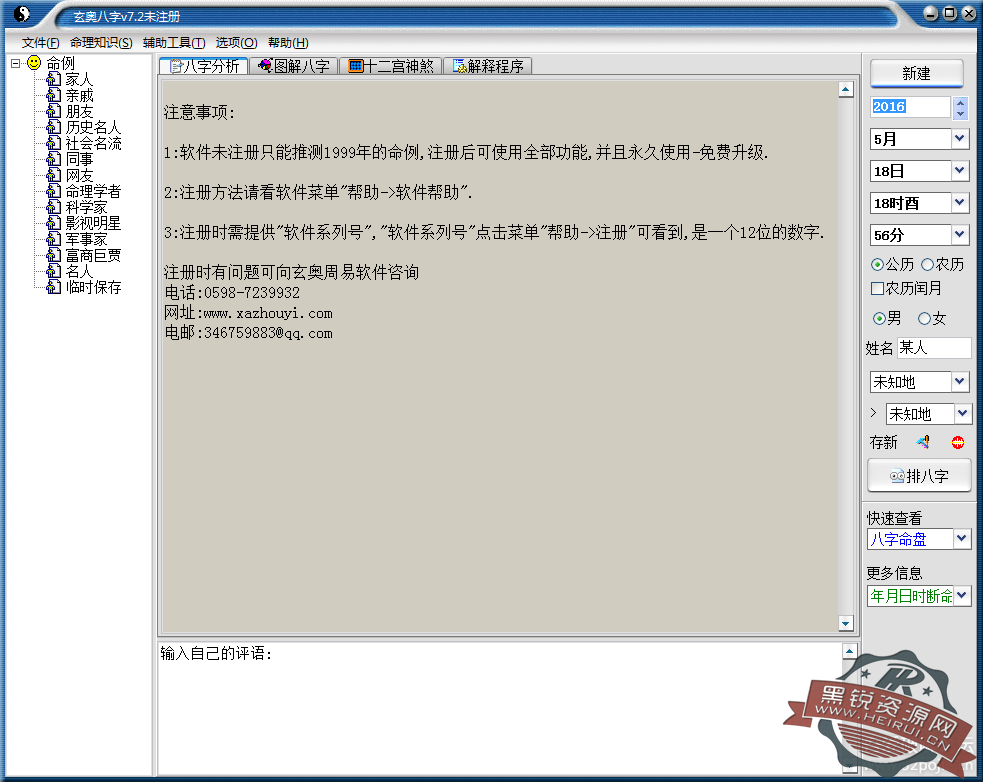
Task: Click the website text www.xazhouyi.com
Action: click(268, 313)
